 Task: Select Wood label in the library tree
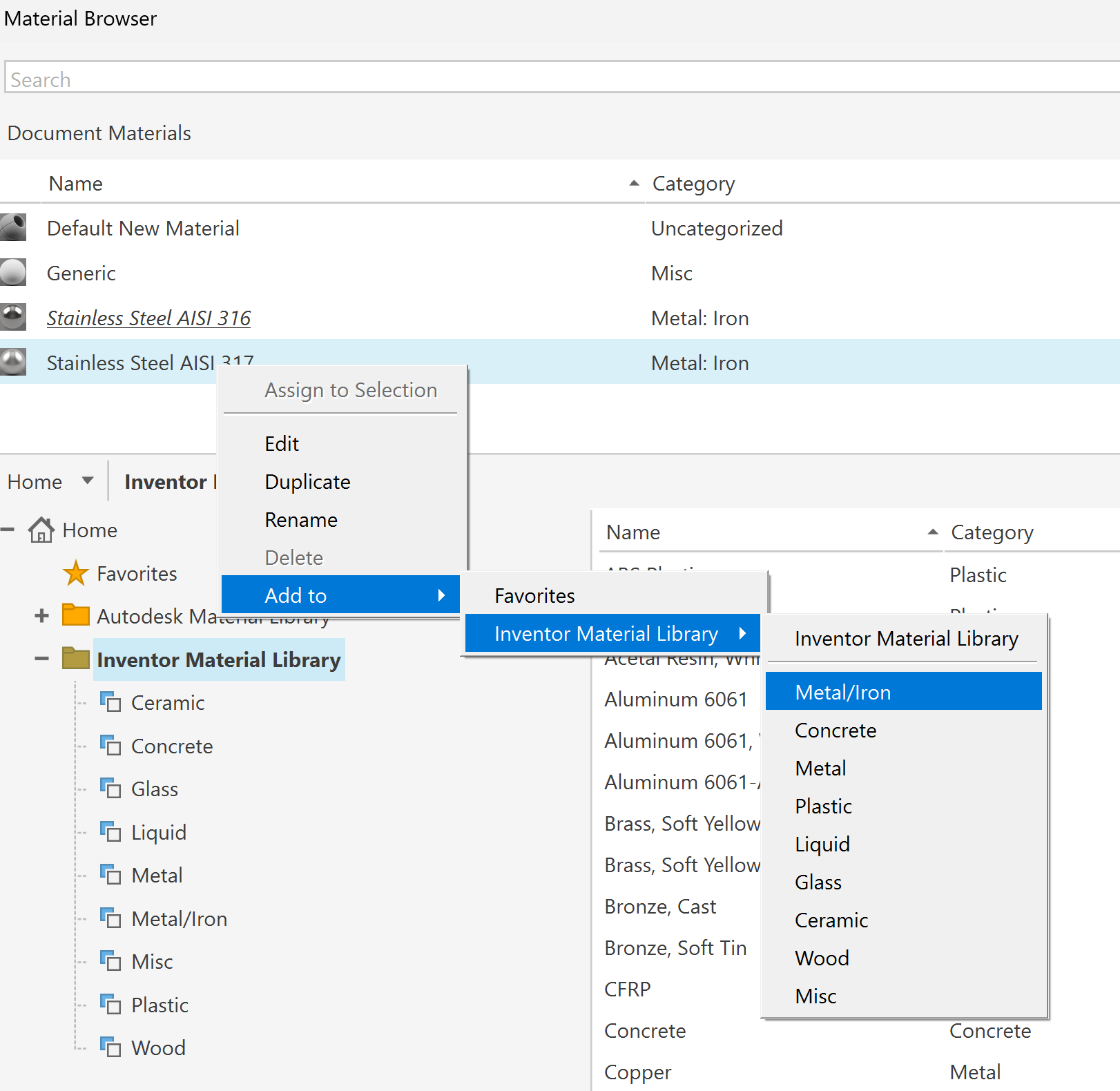(158, 1047)
